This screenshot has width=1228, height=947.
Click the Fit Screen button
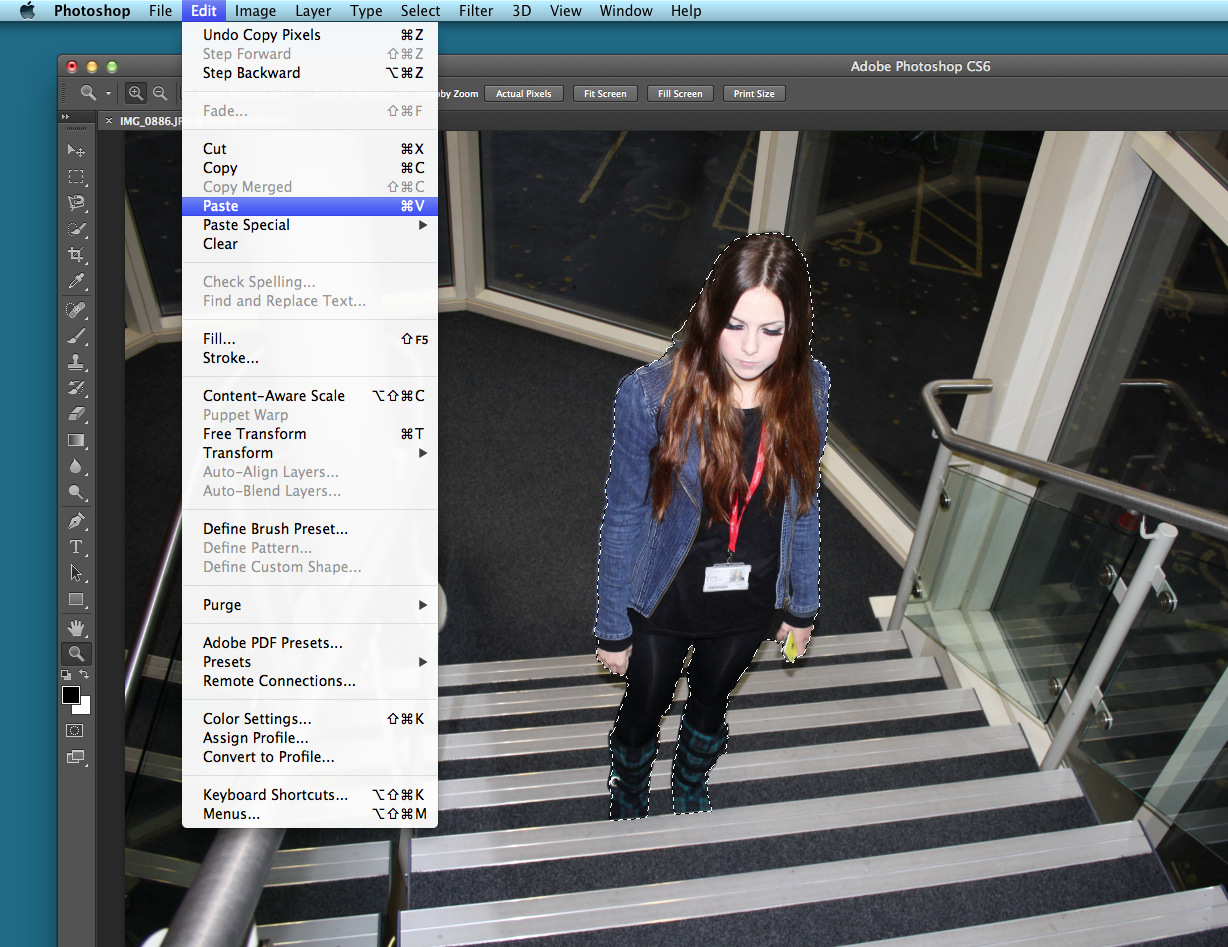(x=605, y=93)
